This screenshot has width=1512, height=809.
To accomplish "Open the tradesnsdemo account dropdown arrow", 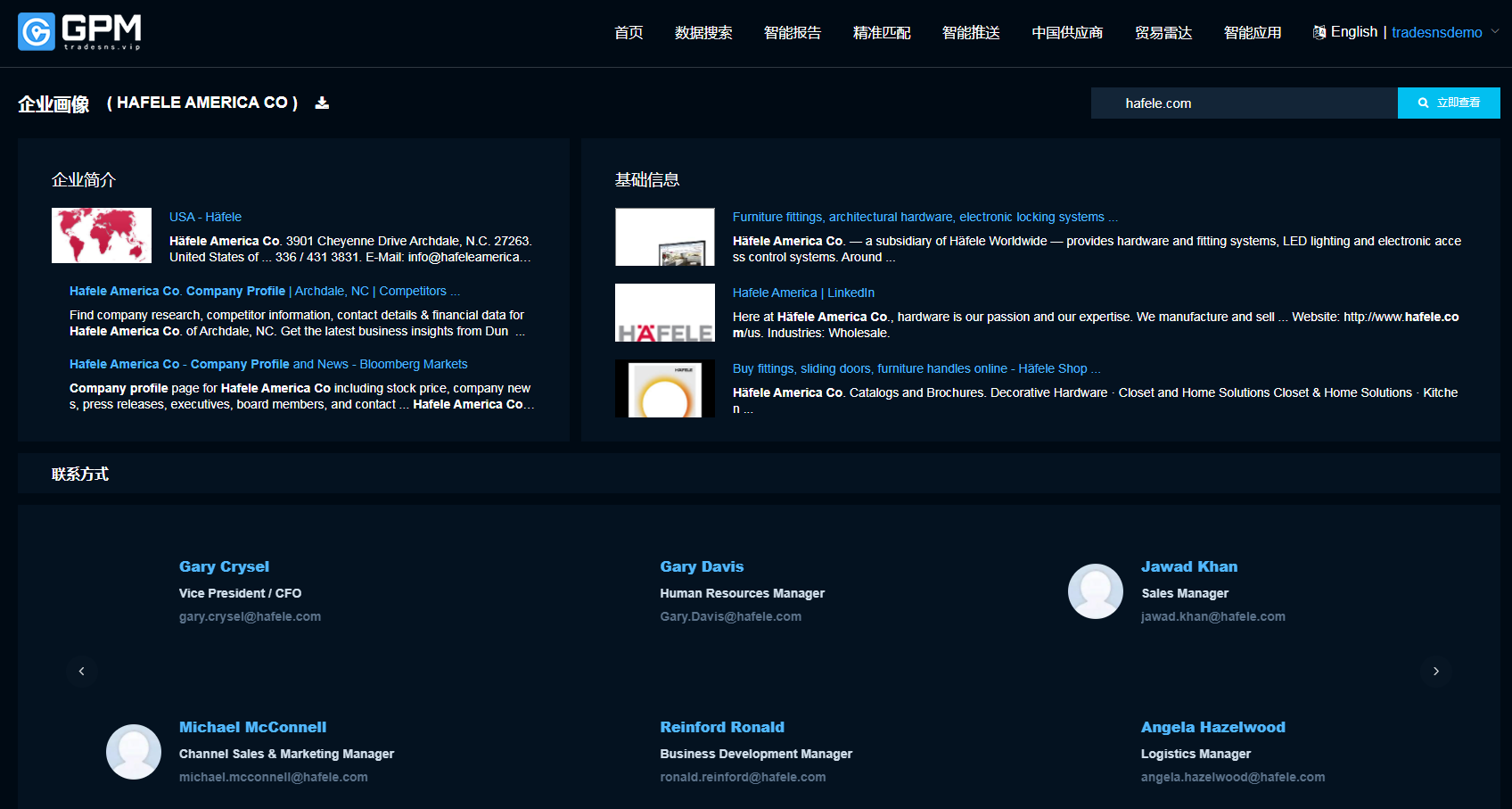I will (x=1495, y=31).
